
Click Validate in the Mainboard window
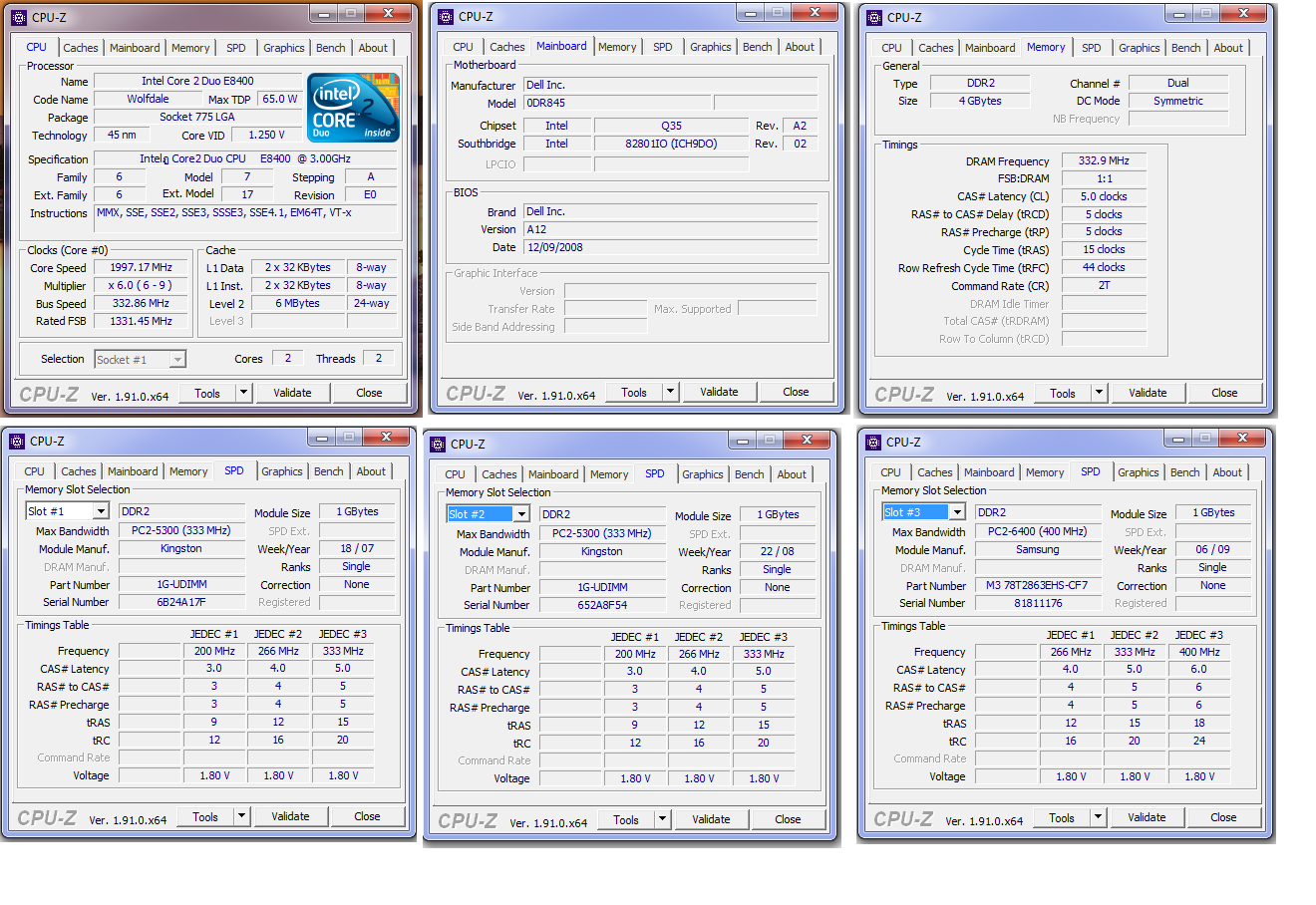pyautogui.click(x=719, y=392)
